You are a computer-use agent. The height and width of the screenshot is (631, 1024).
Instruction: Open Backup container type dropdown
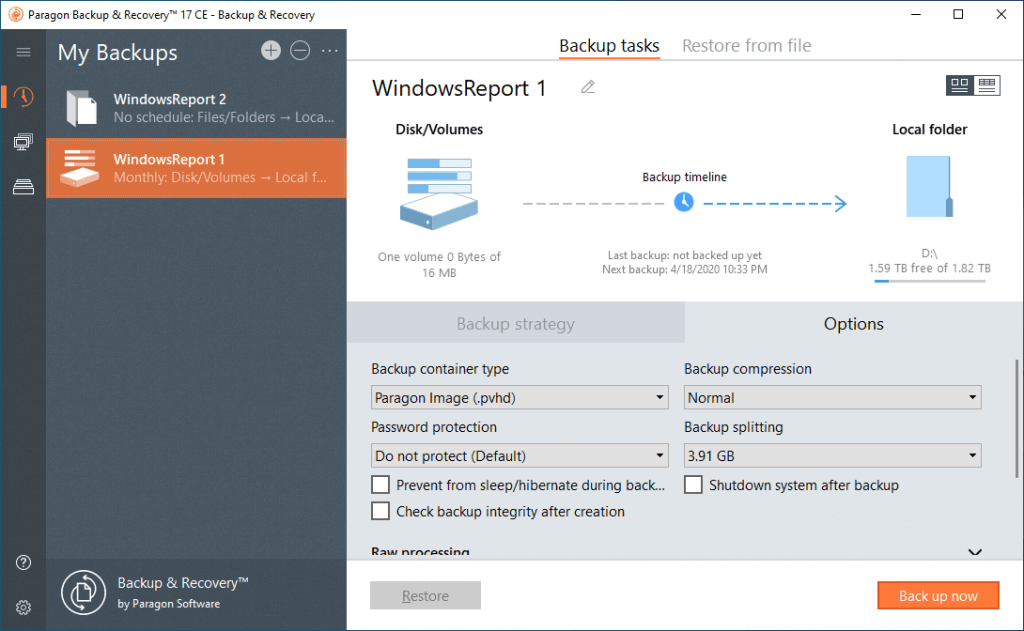(x=520, y=397)
